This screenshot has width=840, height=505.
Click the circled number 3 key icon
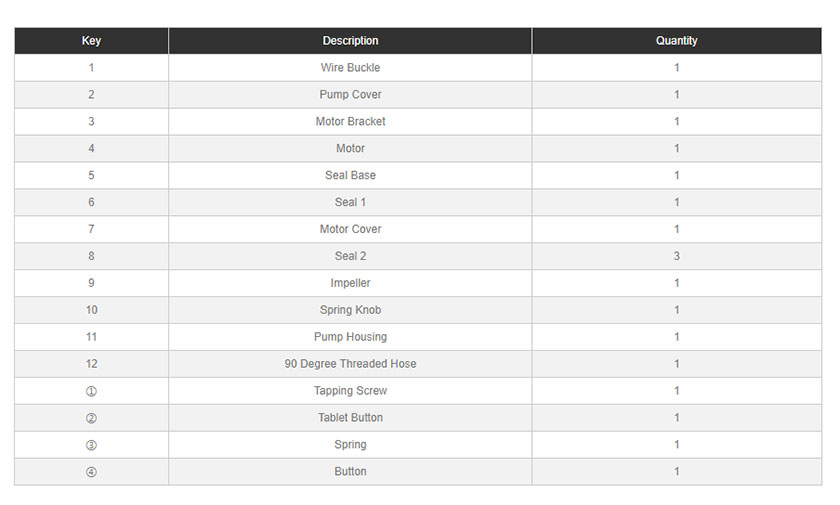tap(91, 445)
